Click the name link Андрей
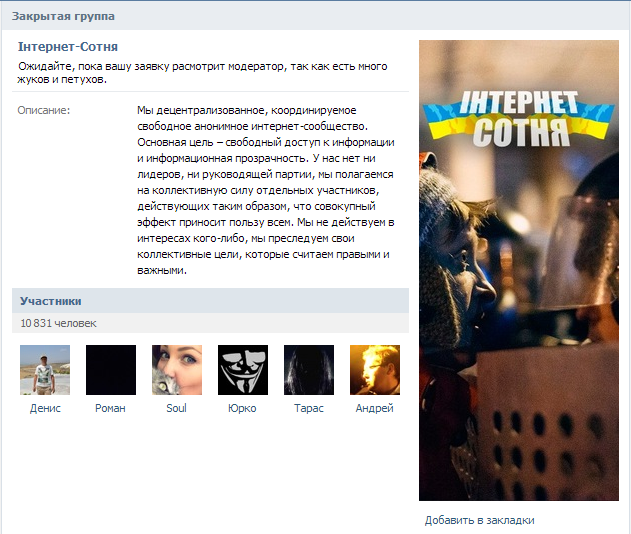631x534 pixels. click(374, 408)
